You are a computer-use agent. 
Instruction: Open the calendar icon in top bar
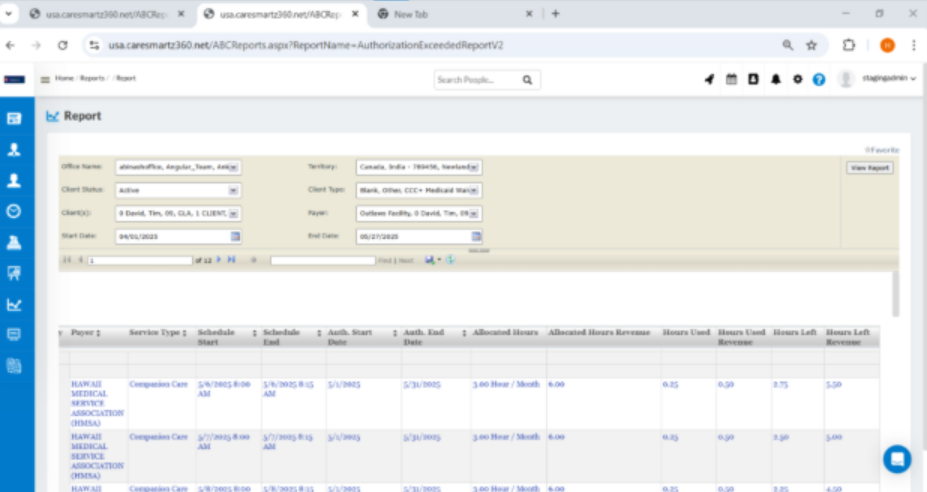coord(731,79)
